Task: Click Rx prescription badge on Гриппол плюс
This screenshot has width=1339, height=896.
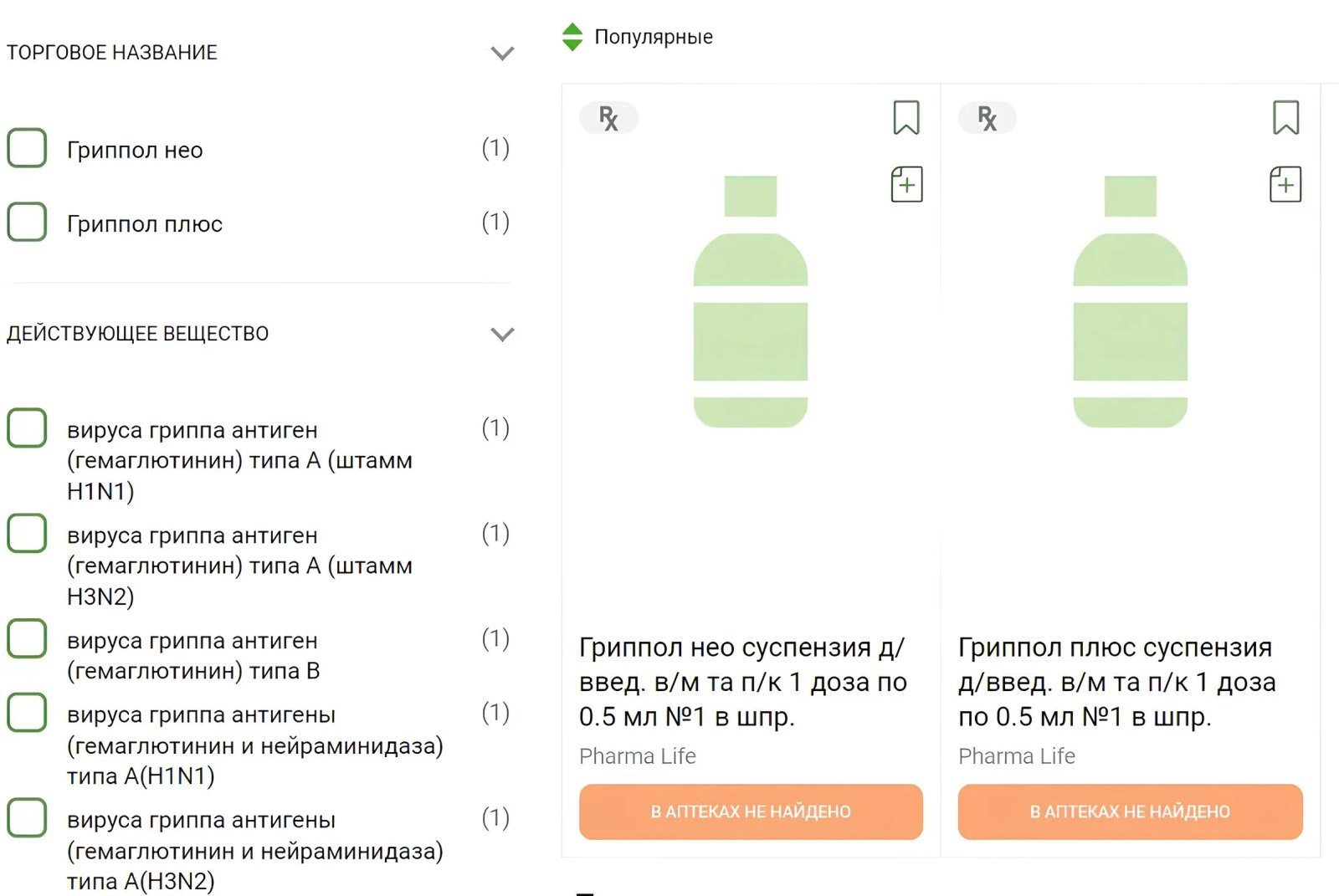Action: 988,118
